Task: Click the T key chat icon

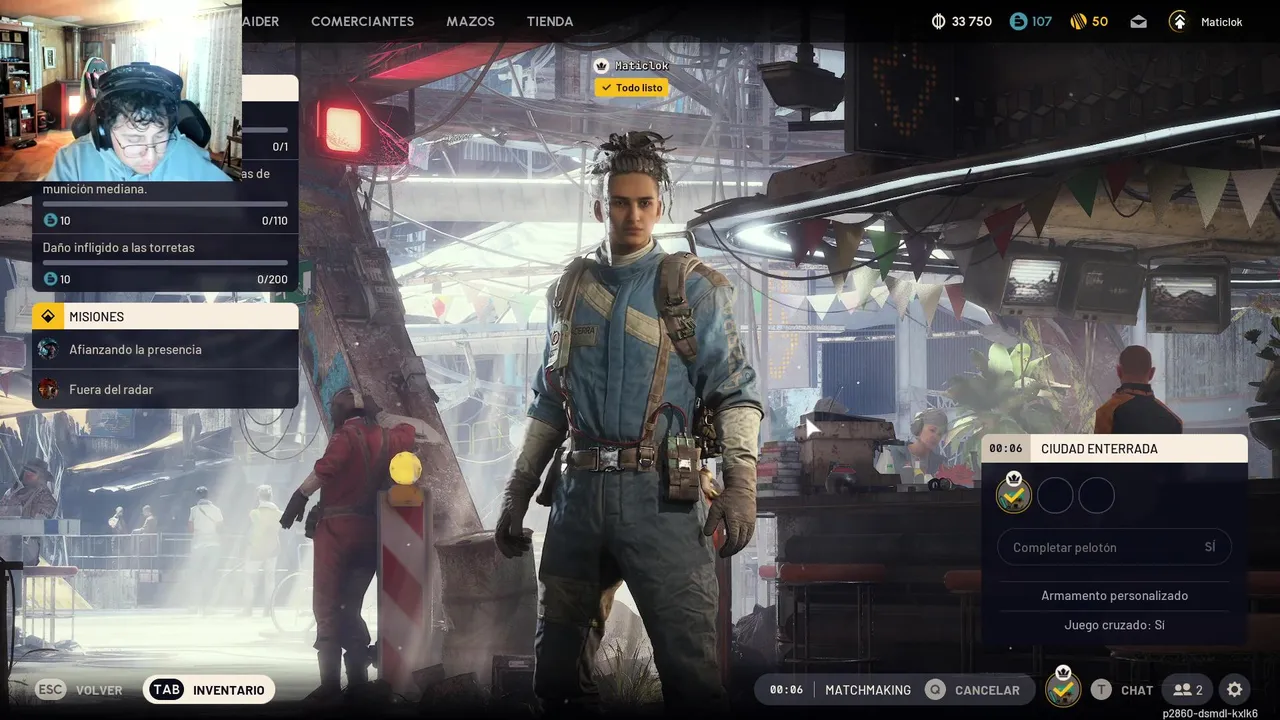Action: coord(1101,689)
